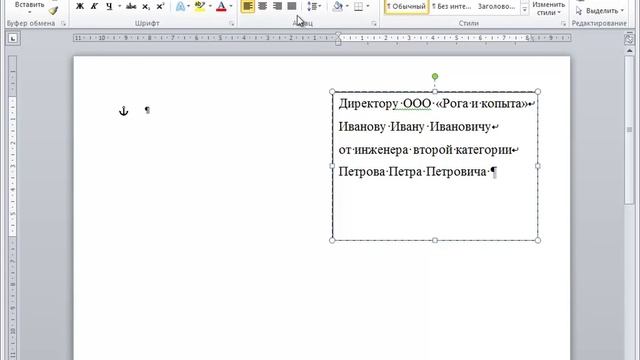This screenshot has width=640, height=360.
Task: Apply the Обычный style
Action: pyautogui.click(x=407, y=7)
